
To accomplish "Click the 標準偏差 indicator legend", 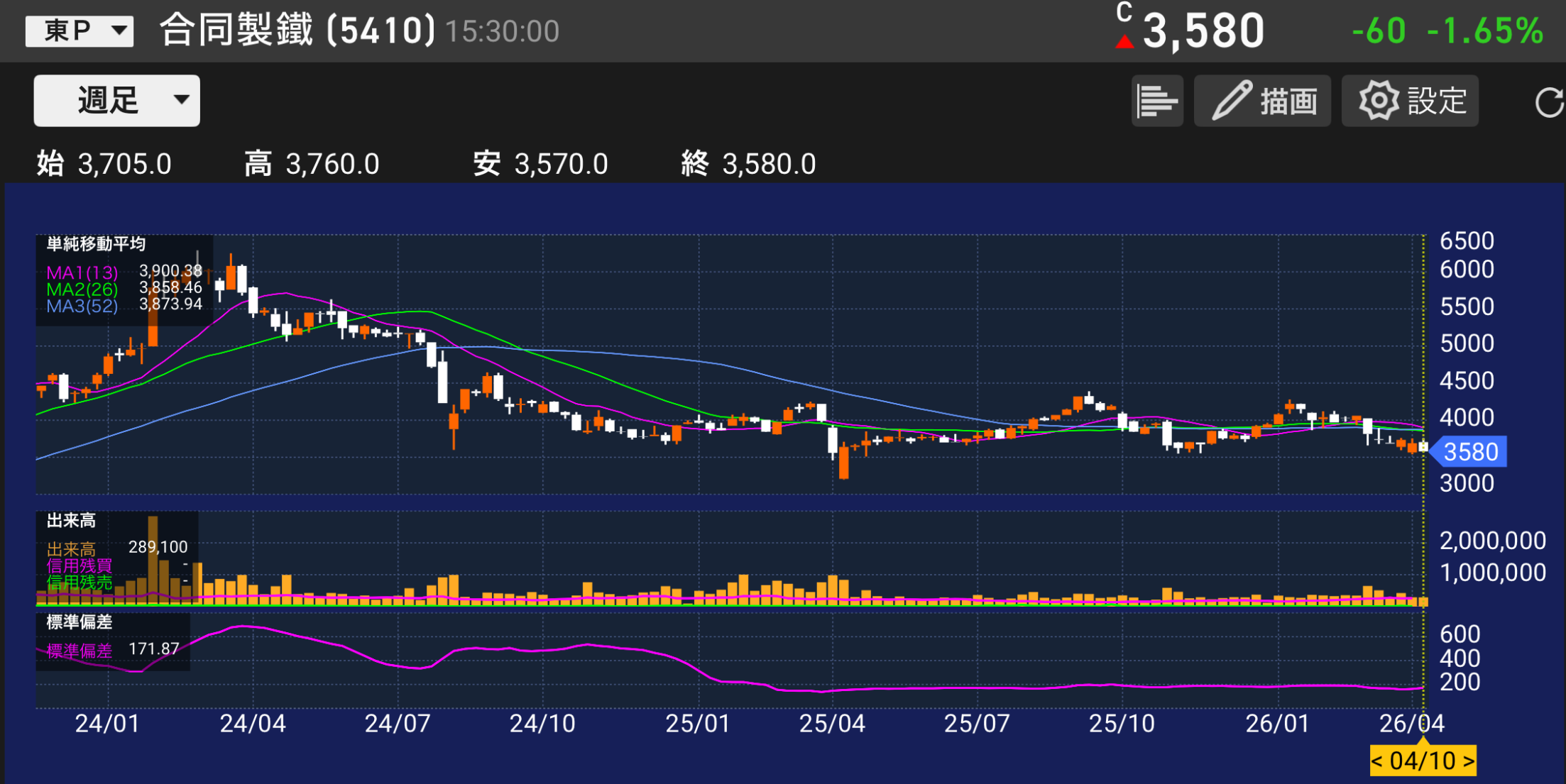I will point(80,651).
